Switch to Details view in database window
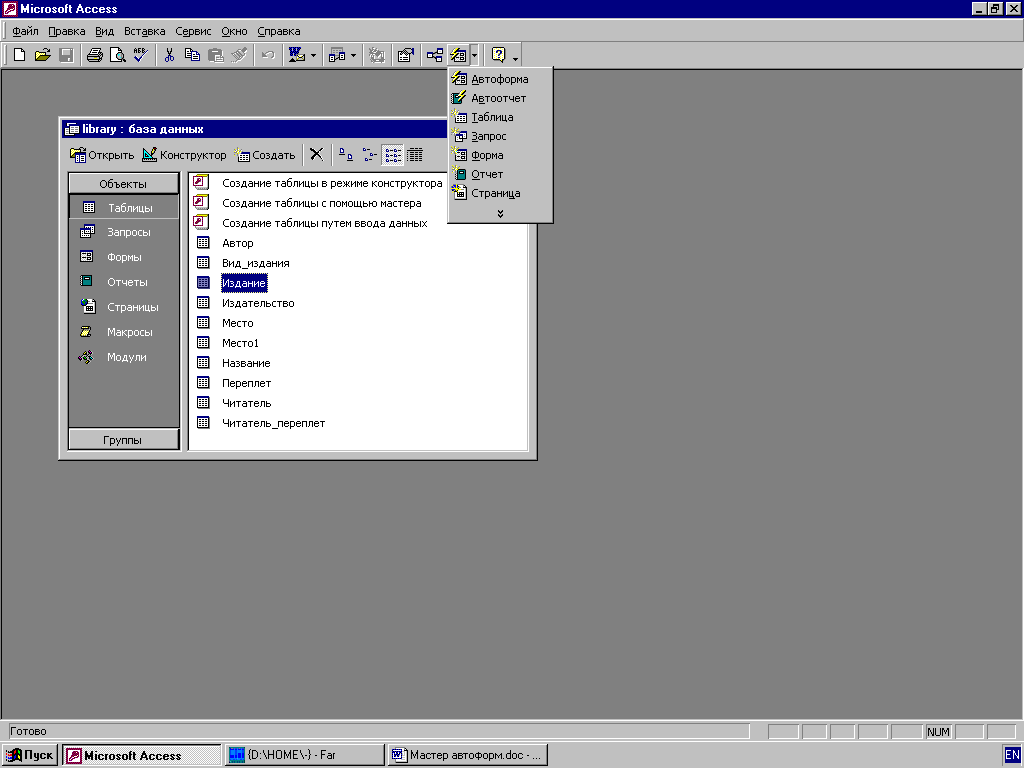 click(415, 155)
